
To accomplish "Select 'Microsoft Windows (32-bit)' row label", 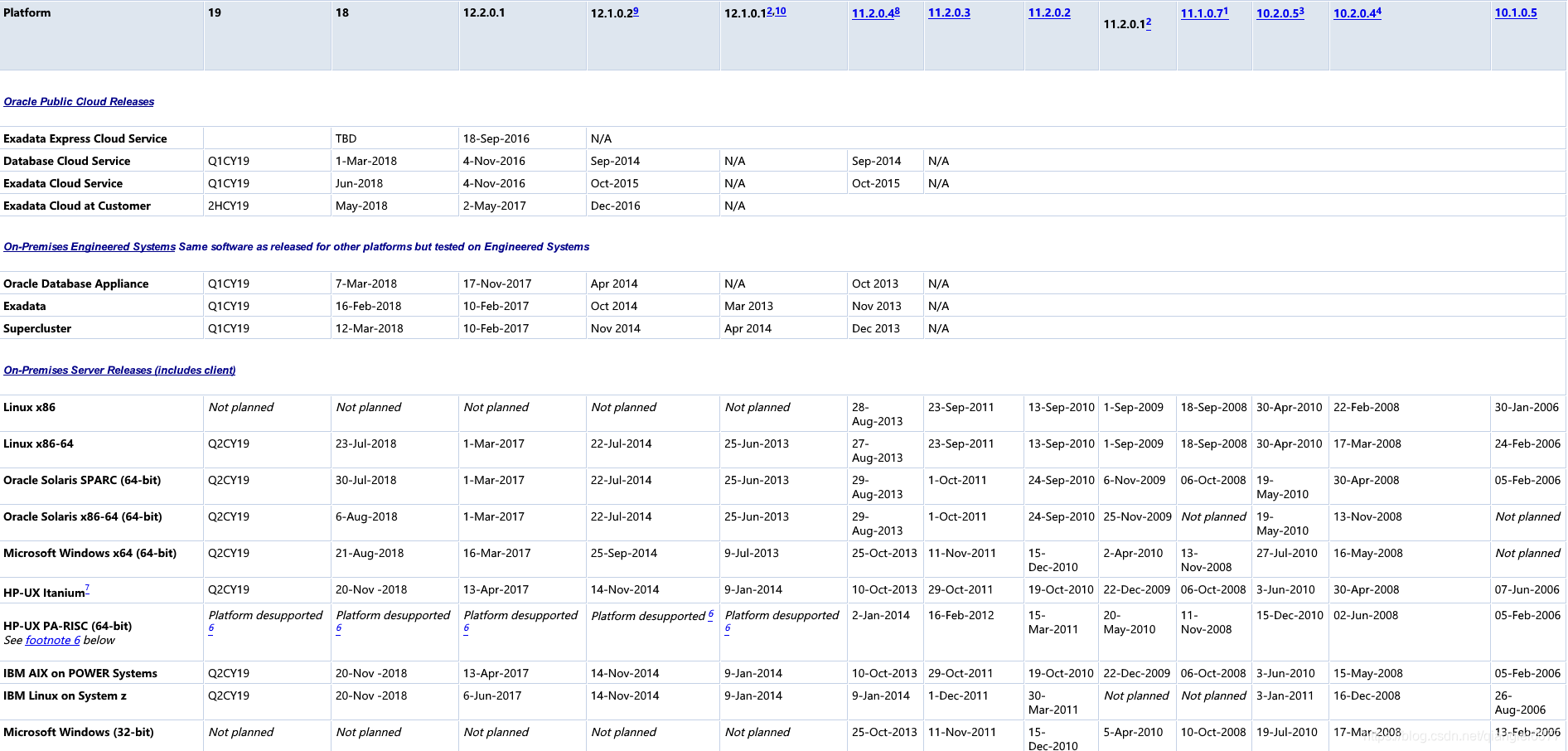I will (79, 733).
